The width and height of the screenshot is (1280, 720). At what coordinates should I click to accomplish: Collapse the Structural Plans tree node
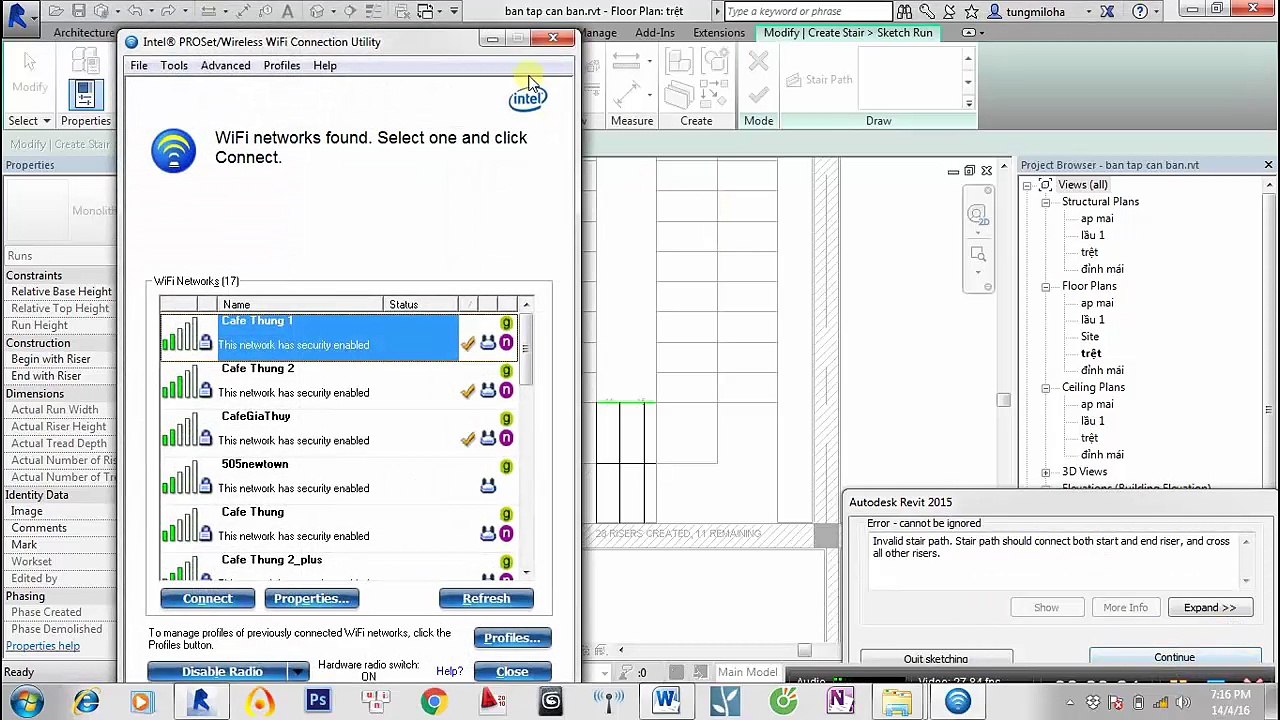1045,202
